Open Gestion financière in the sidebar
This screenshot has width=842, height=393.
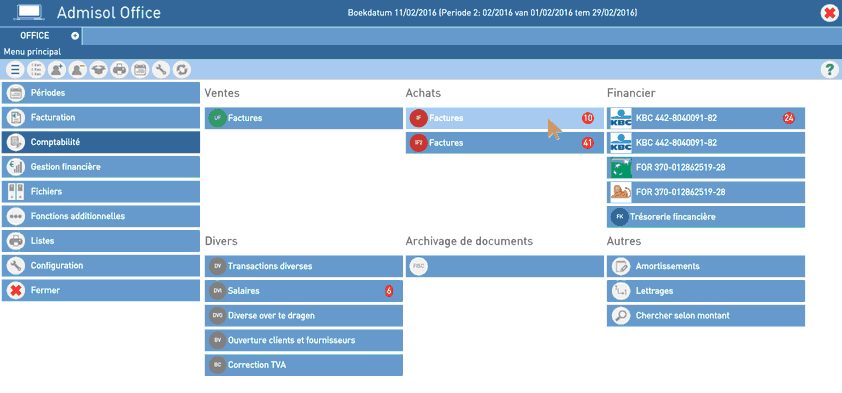[x=101, y=167]
